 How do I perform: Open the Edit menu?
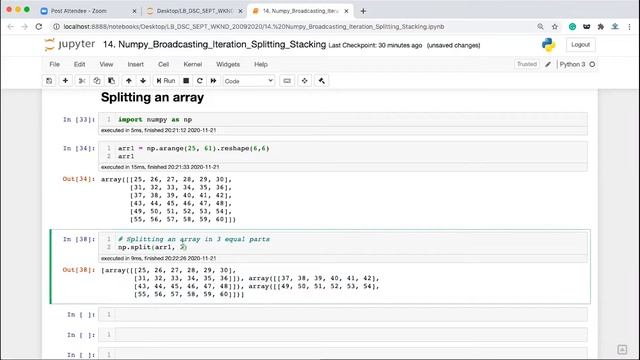(80, 64)
